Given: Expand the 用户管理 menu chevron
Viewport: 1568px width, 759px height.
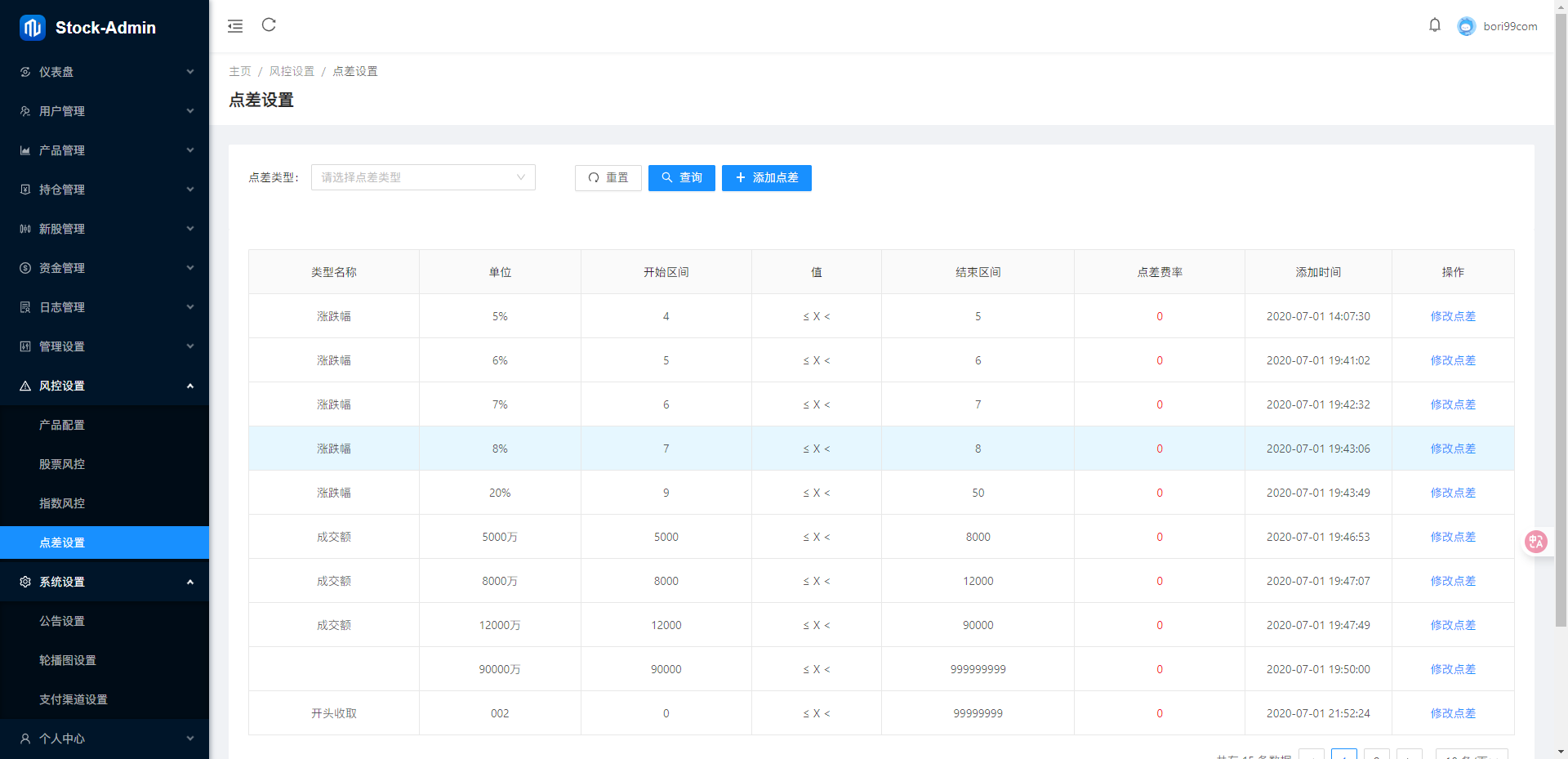Looking at the screenshot, I should (190, 111).
